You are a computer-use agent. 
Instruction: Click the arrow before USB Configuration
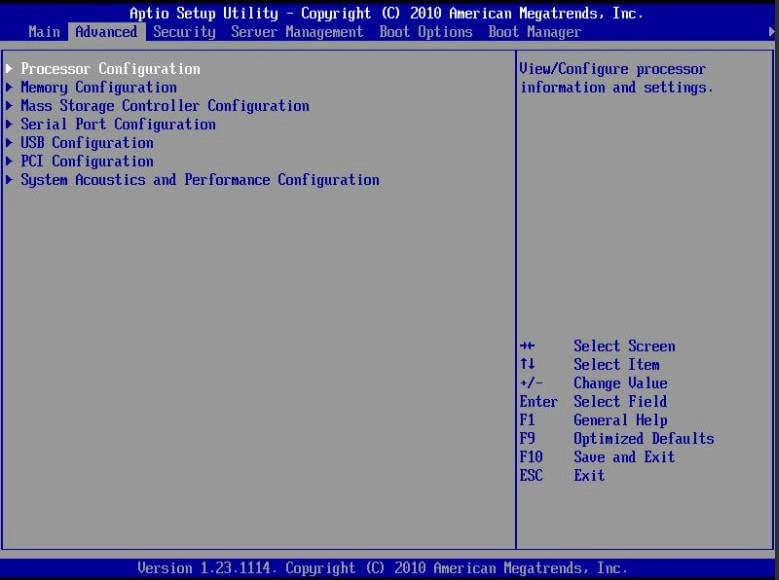(x=10, y=143)
